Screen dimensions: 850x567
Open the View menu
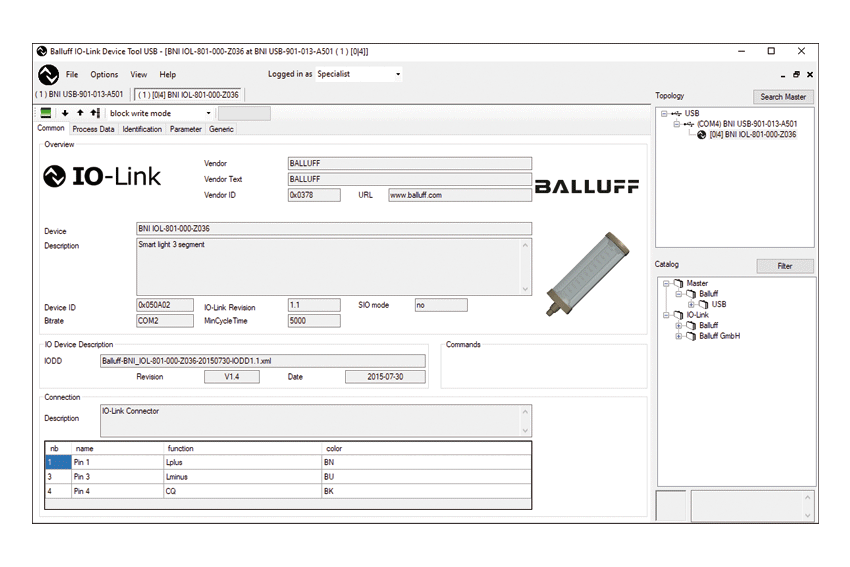tap(138, 75)
